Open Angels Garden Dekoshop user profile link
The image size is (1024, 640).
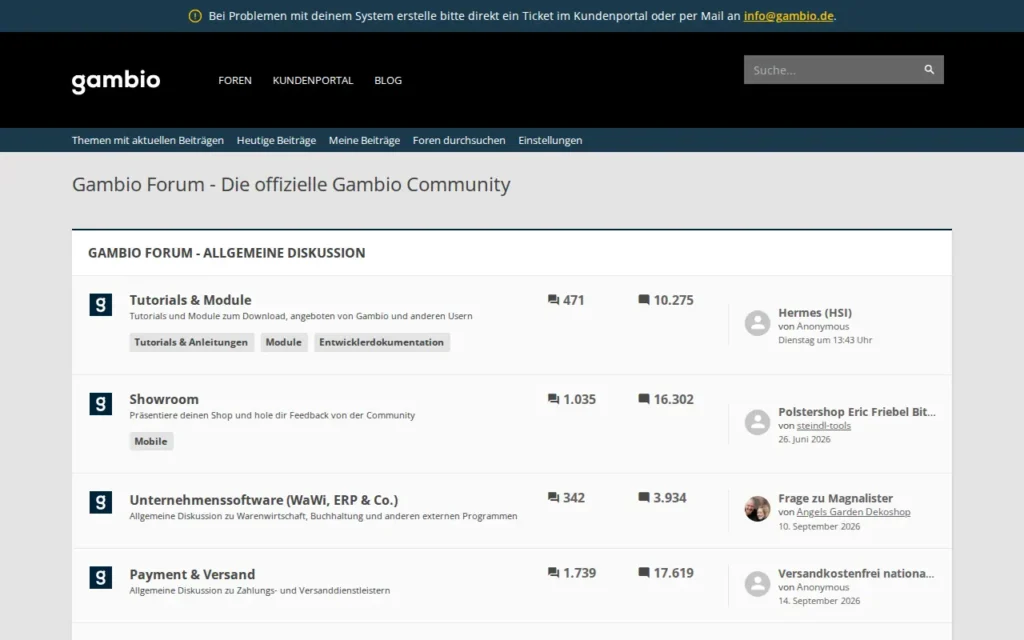854,512
